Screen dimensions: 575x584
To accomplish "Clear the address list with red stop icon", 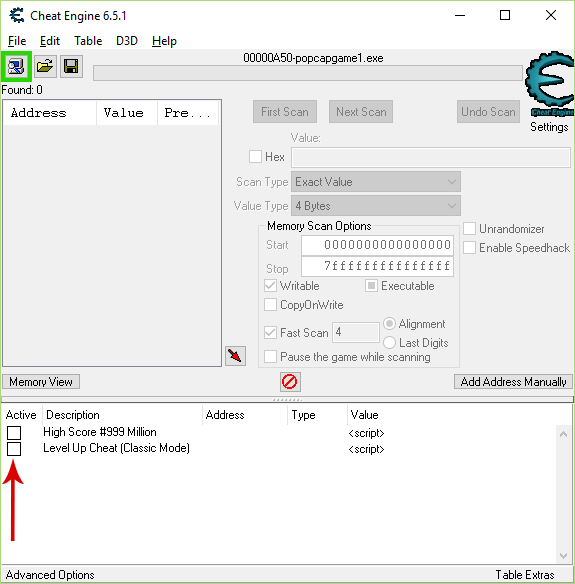I will (290, 382).
